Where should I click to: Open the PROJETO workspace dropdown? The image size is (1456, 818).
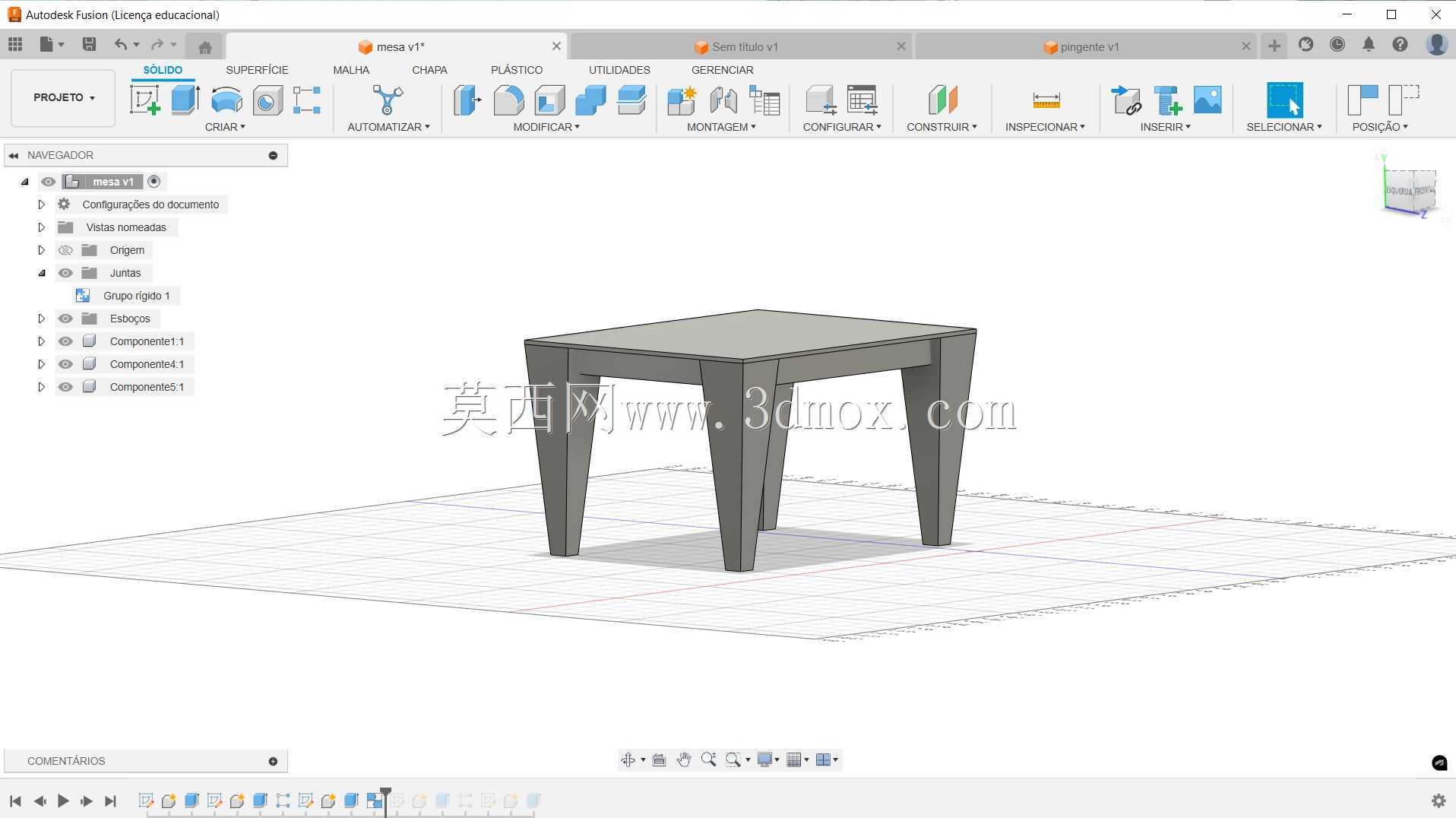(x=63, y=97)
